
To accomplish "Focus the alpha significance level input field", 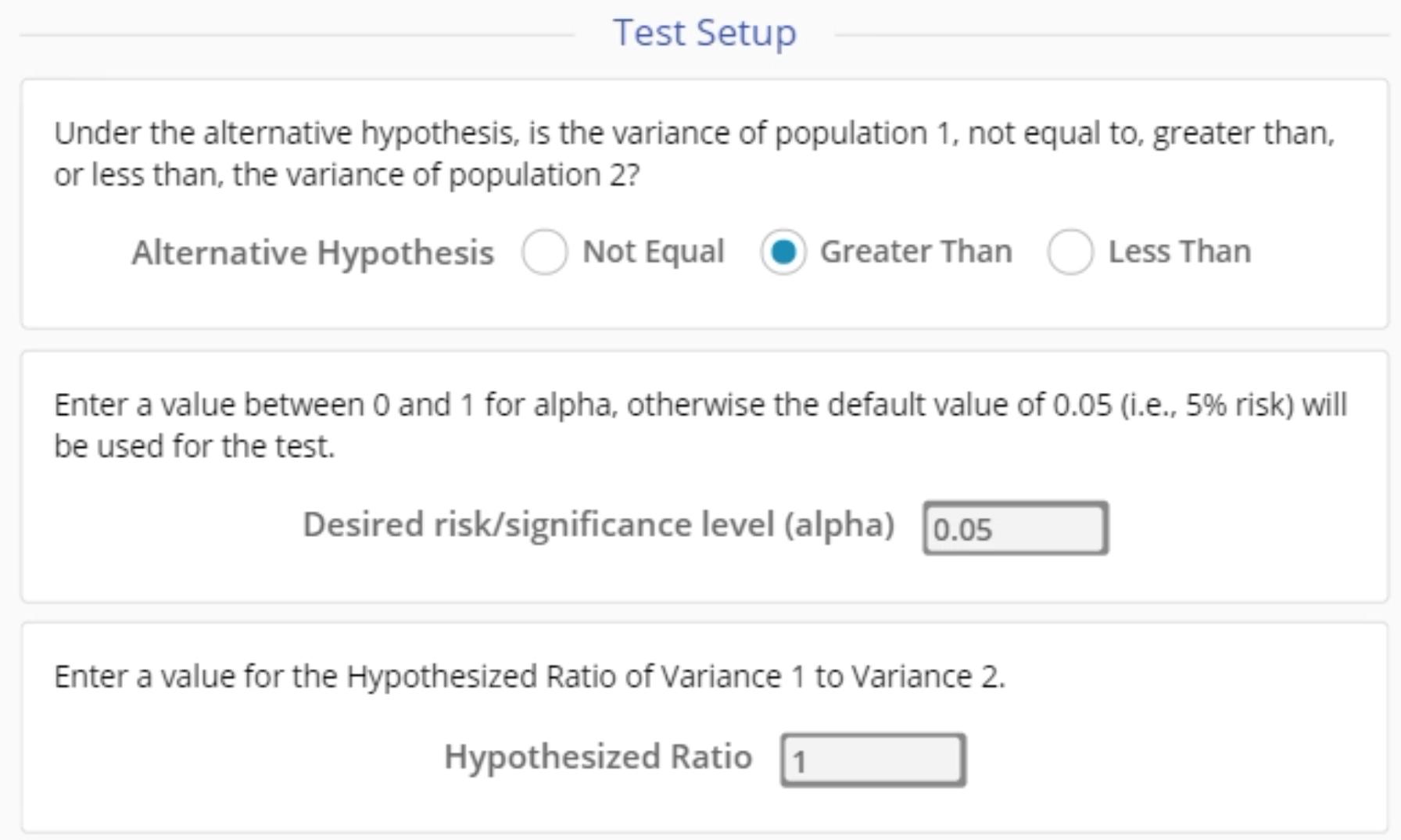I will 1015,529.
